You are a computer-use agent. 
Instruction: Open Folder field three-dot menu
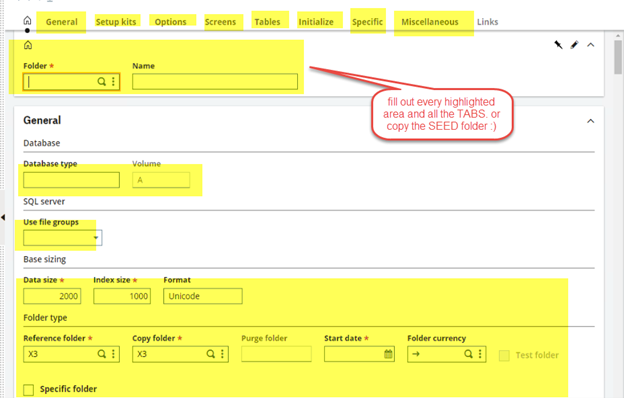[x=113, y=82]
